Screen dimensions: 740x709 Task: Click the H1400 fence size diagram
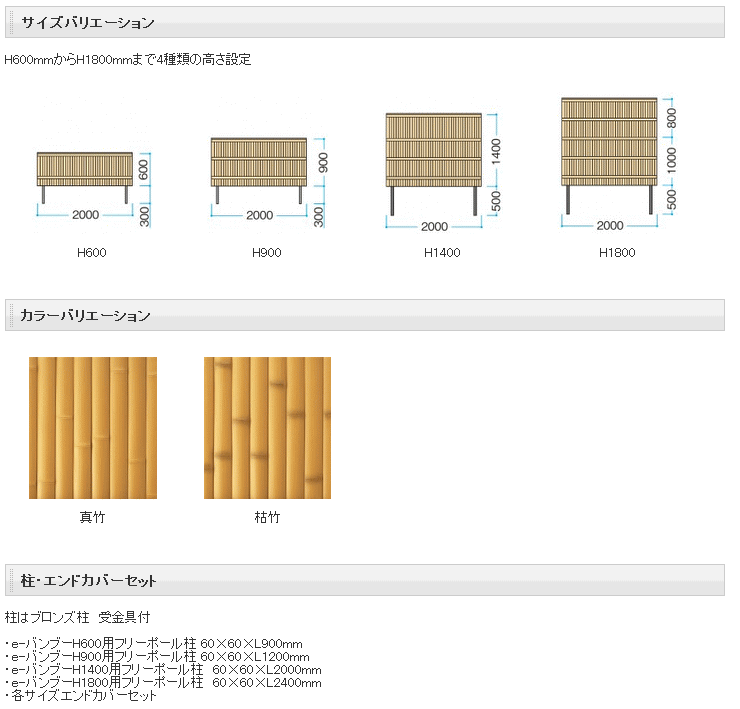[443, 170]
